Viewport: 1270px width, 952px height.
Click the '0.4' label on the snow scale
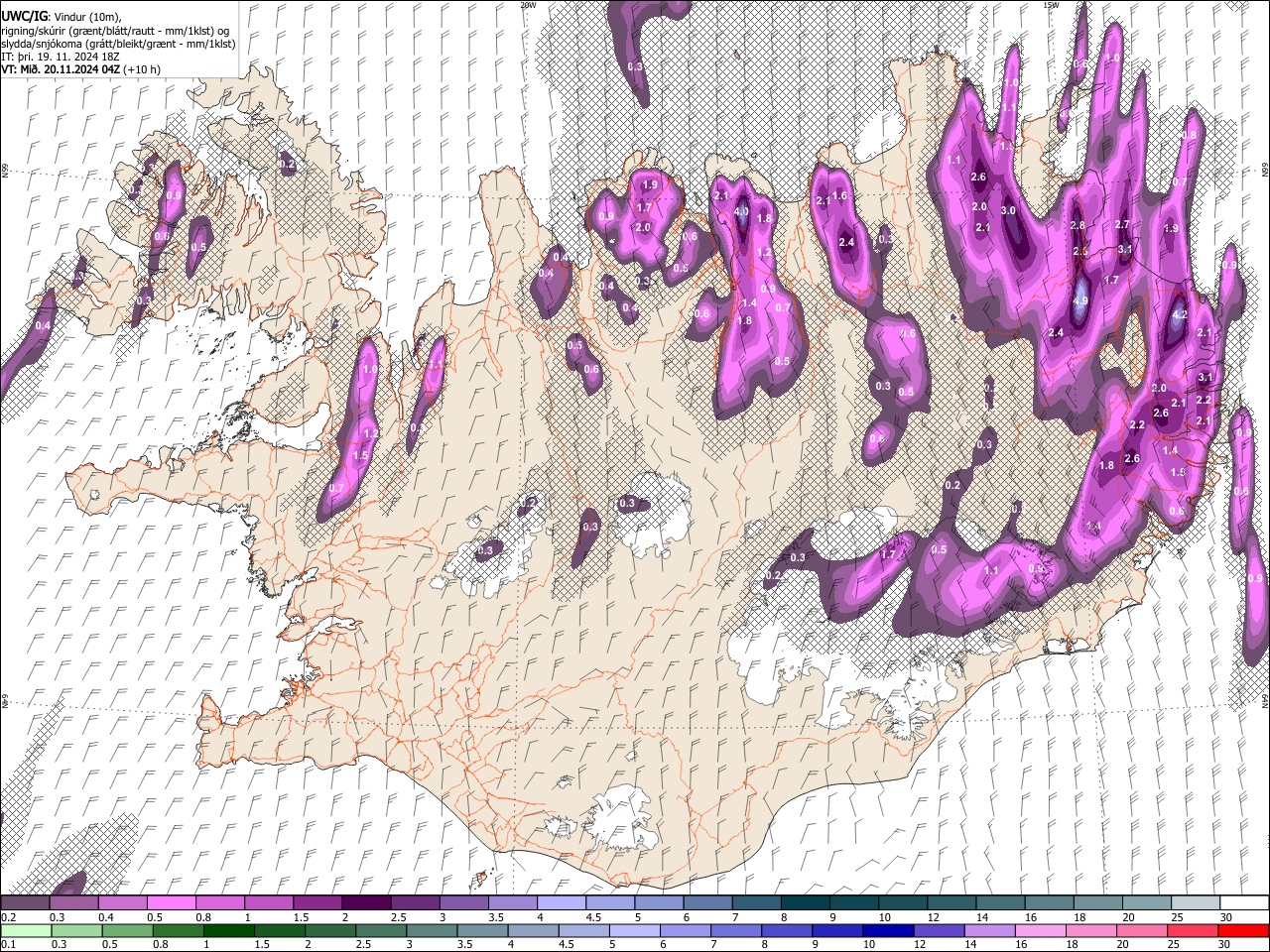point(105,917)
